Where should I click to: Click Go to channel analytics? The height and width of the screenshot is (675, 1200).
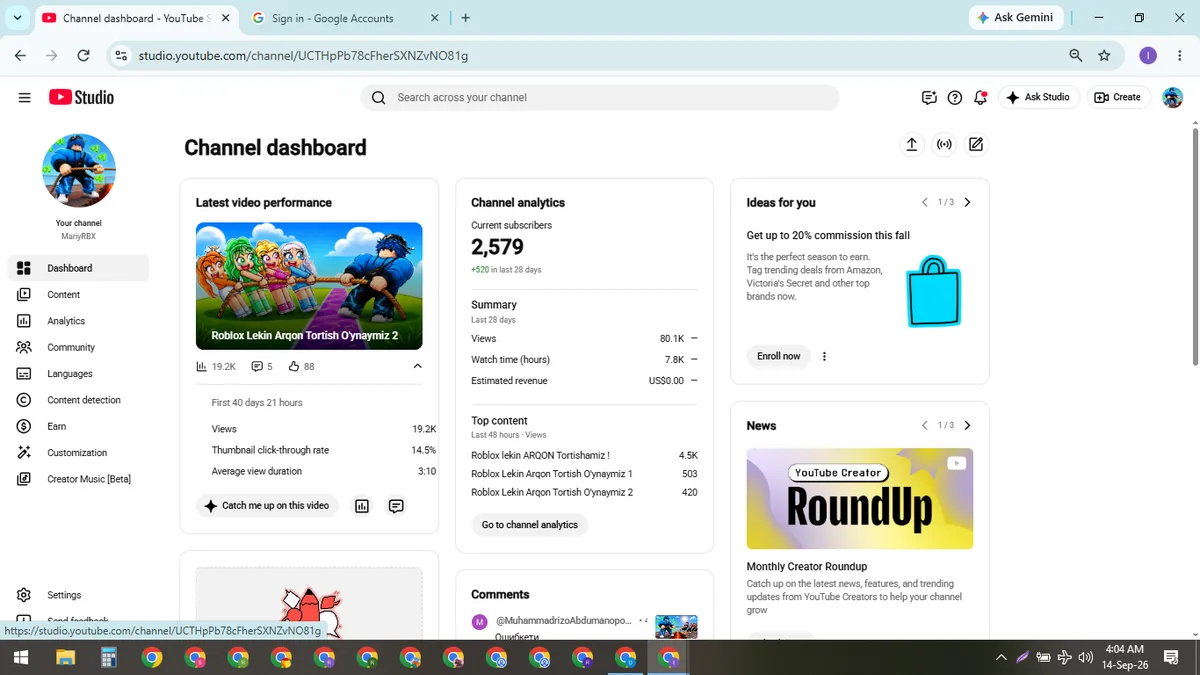(530, 524)
